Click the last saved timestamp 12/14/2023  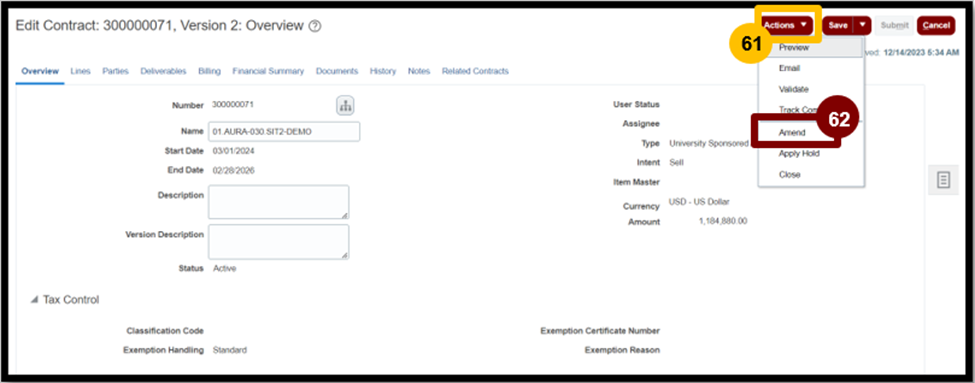click(921, 53)
